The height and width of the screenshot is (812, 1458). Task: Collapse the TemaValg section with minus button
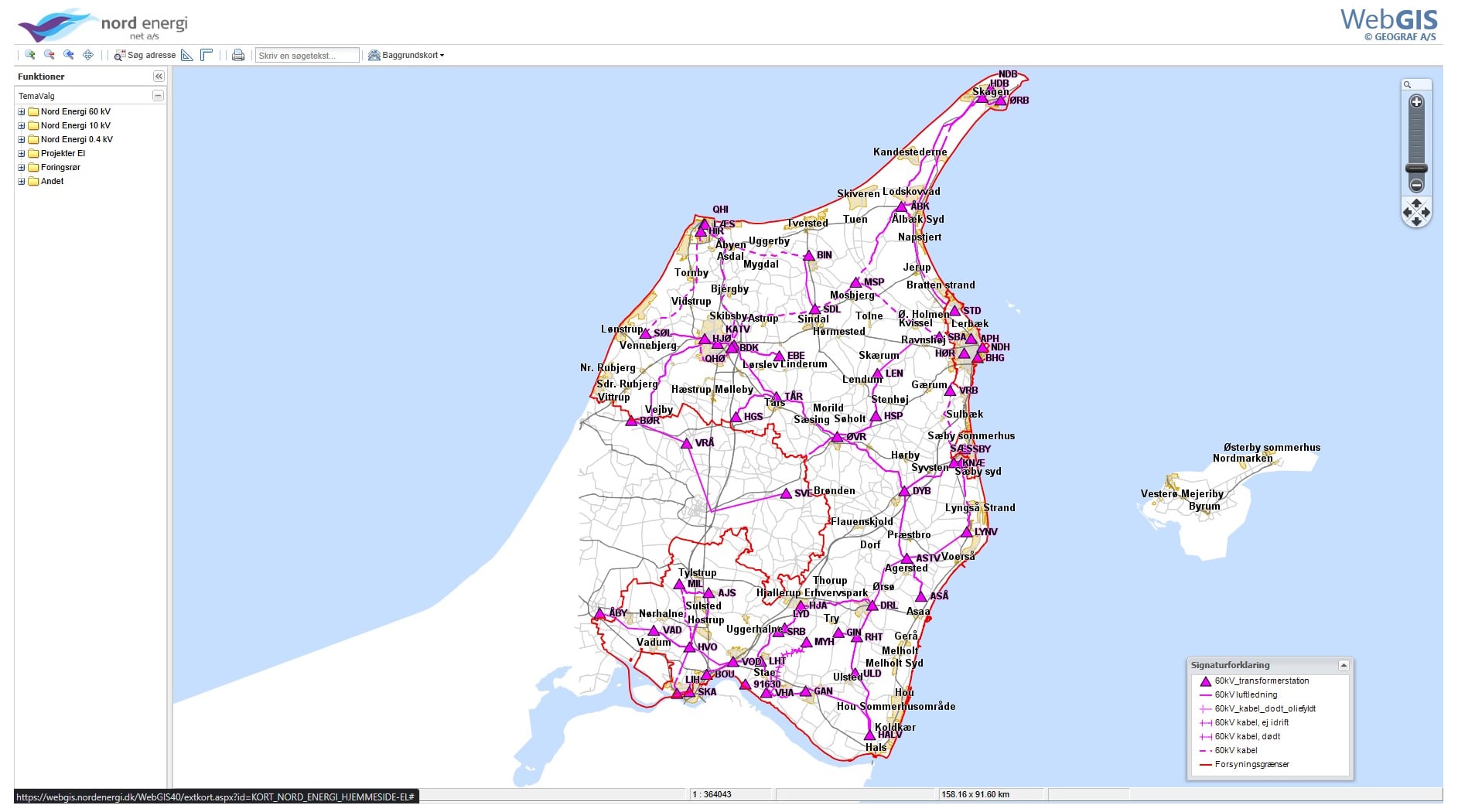click(158, 95)
